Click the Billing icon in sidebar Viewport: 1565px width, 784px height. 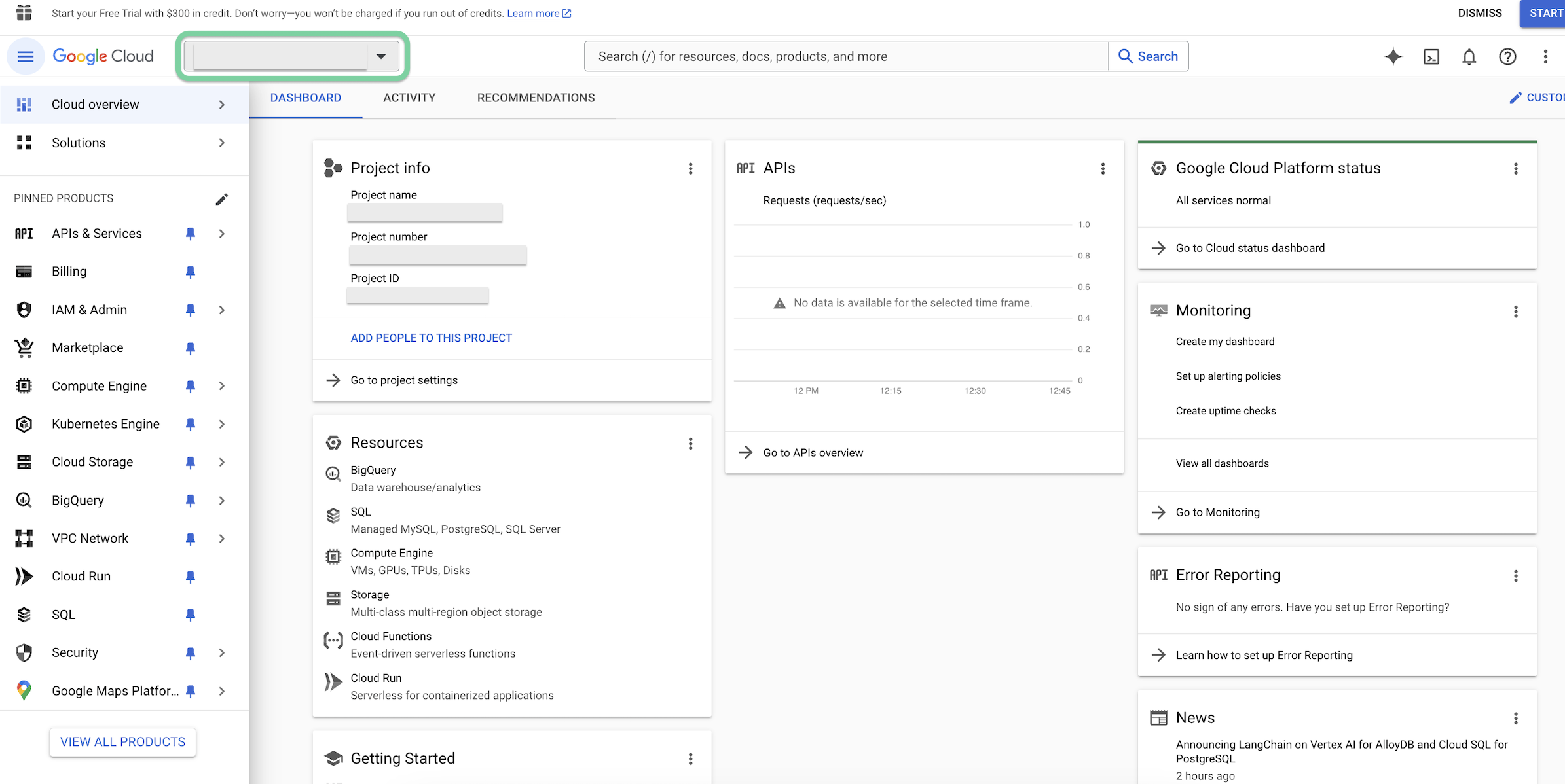click(24, 272)
